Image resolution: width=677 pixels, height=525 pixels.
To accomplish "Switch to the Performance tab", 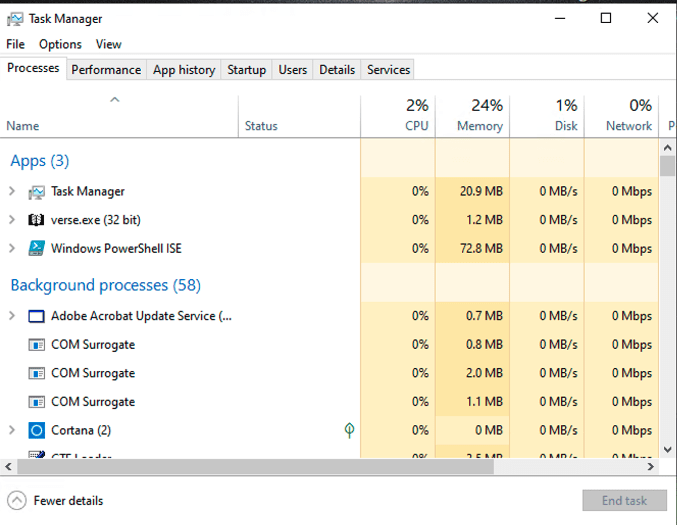I will (106, 70).
